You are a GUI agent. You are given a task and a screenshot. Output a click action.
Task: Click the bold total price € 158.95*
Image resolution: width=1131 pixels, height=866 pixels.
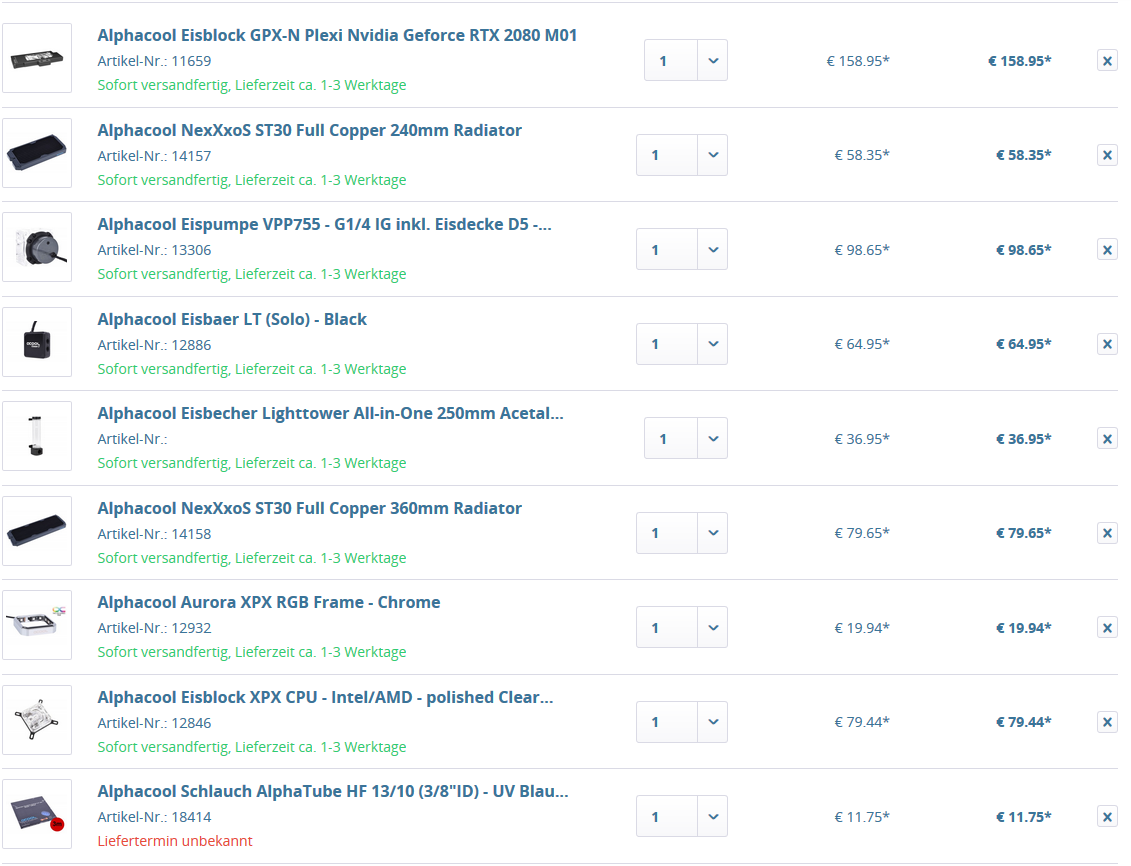point(1019,61)
